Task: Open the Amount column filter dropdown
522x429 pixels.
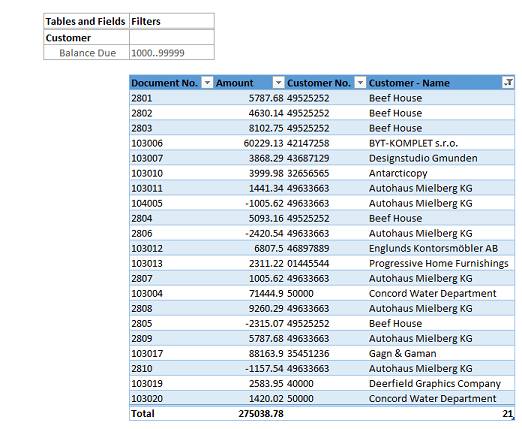Action: [278, 82]
